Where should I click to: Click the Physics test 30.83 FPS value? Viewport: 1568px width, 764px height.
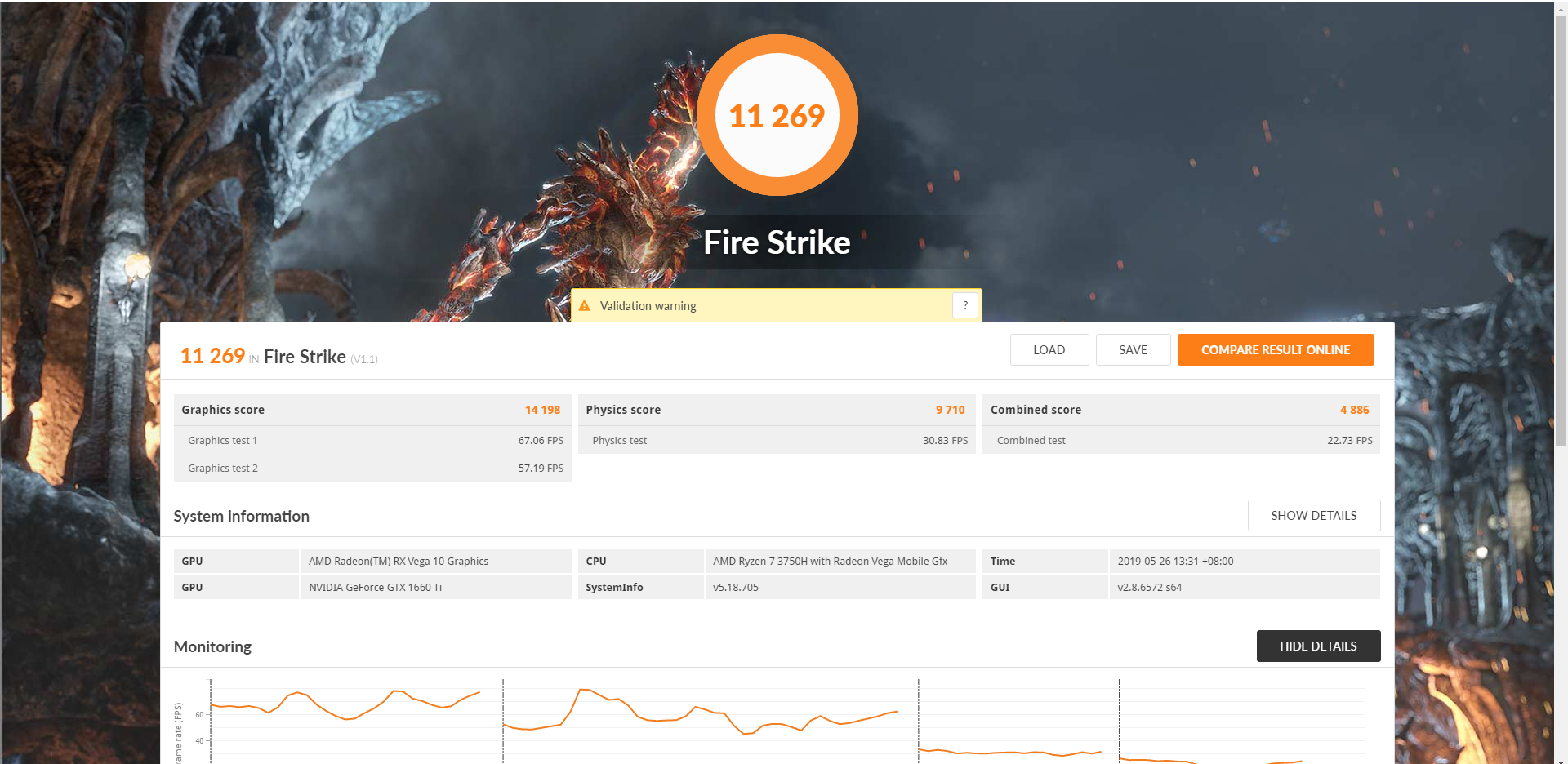tap(945, 440)
